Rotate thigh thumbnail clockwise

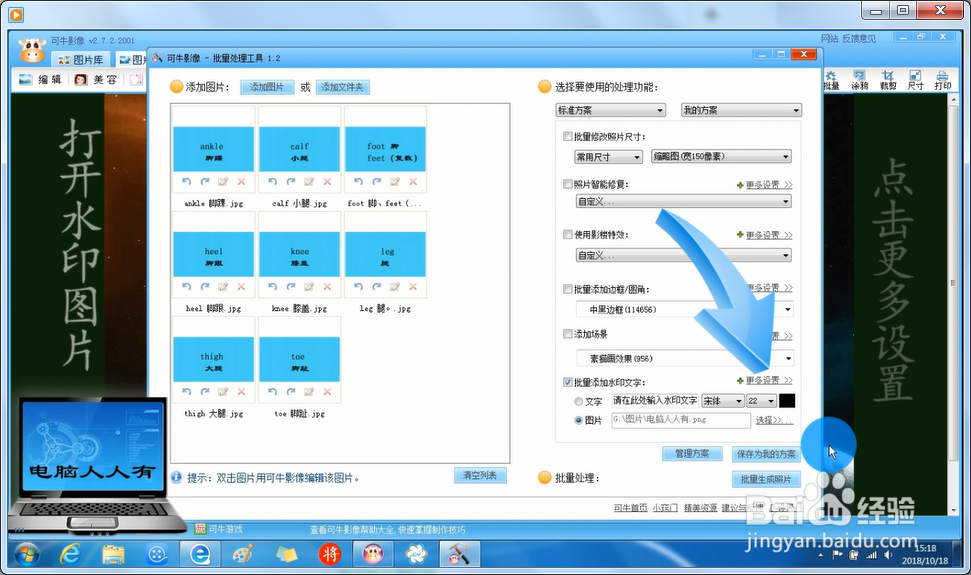pyautogui.click(x=205, y=392)
